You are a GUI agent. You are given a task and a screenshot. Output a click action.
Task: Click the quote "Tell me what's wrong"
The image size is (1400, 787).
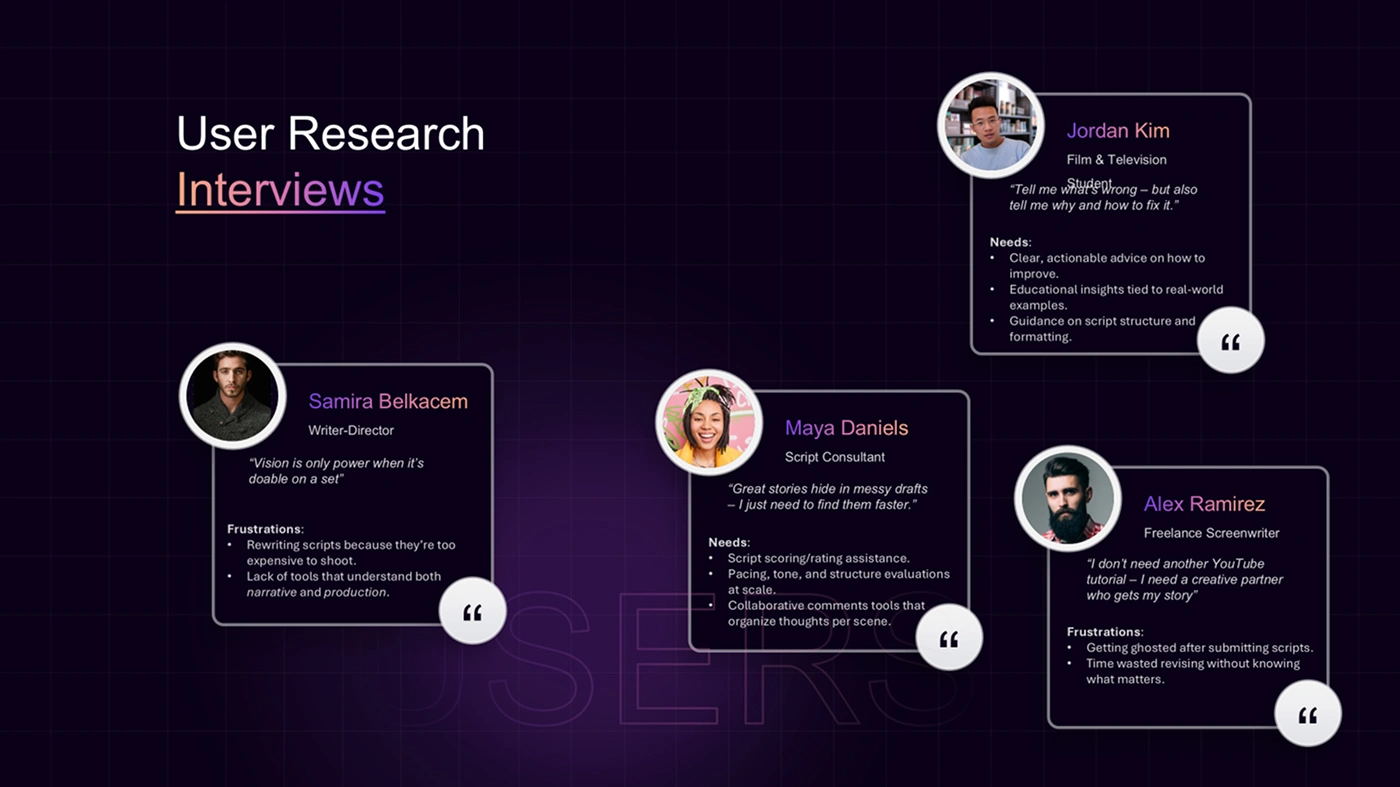[1103, 197]
